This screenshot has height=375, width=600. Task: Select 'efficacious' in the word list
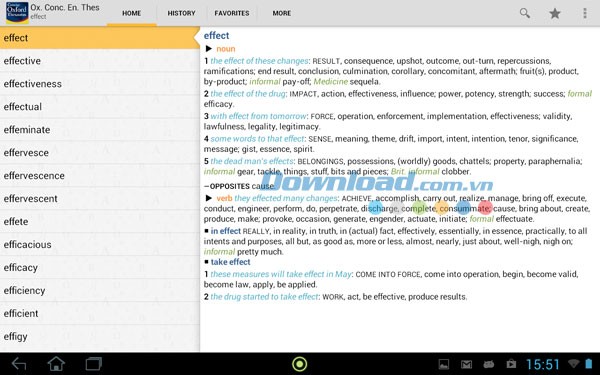(x=99, y=244)
